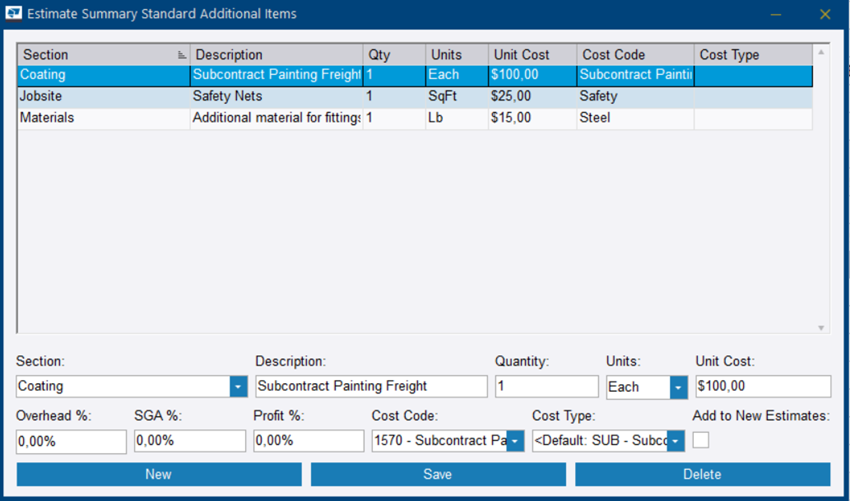The height and width of the screenshot is (501, 850).
Task: Focus the Overhead % input field
Action: pyautogui.click(x=71, y=441)
